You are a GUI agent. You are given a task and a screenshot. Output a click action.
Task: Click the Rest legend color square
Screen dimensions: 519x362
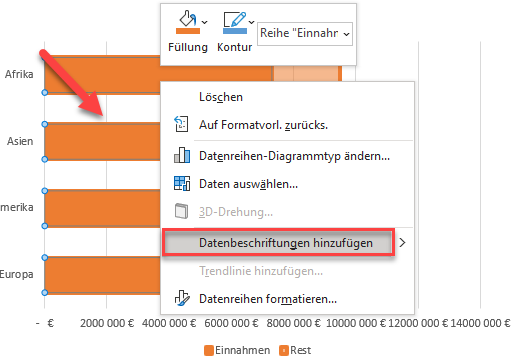[x=284, y=351]
